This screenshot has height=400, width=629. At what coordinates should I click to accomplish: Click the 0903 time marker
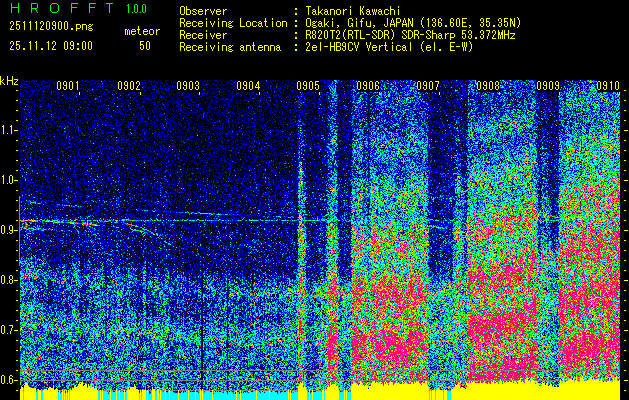[x=188, y=85]
